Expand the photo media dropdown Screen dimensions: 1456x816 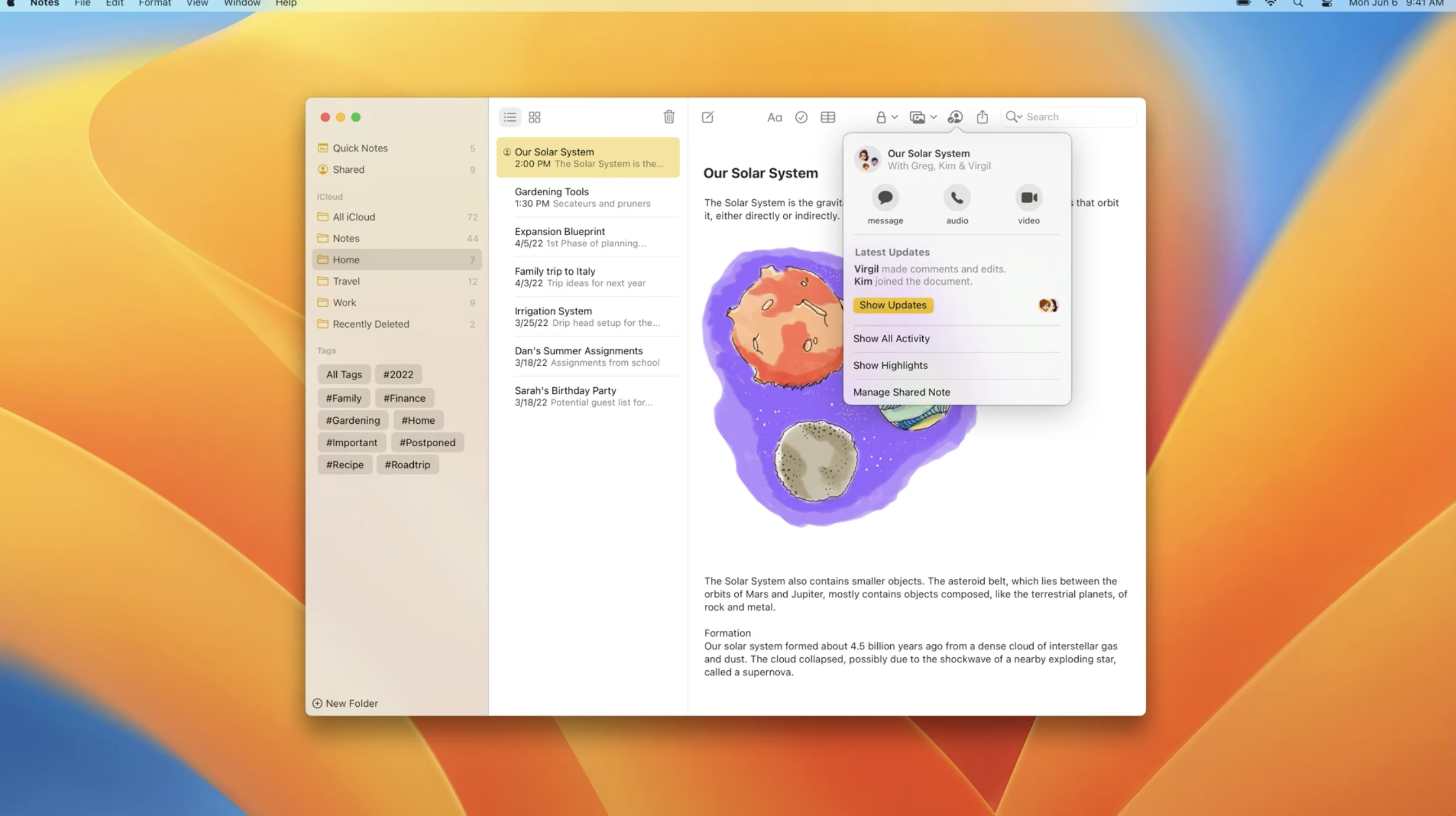923,117
